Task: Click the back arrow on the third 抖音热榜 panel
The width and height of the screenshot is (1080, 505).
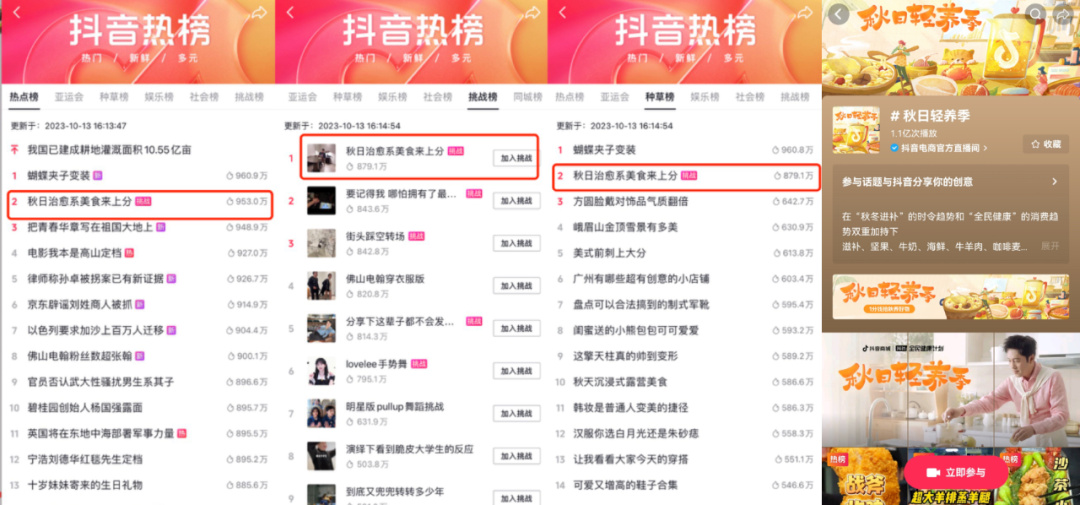Action: (x=562, y=12)
